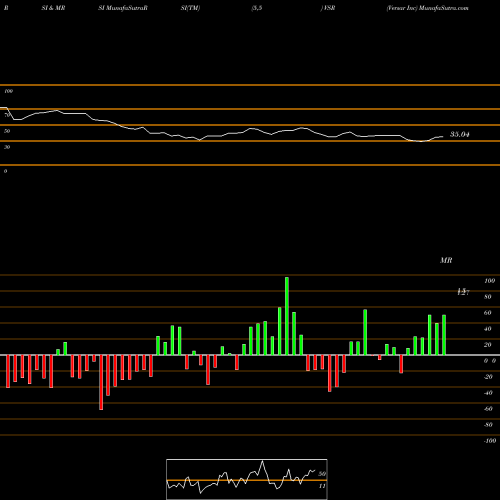The height and width of the screenshot is (500, 500).
Task: Click the '100' label on the RSI axis
Action: (9, 91)
